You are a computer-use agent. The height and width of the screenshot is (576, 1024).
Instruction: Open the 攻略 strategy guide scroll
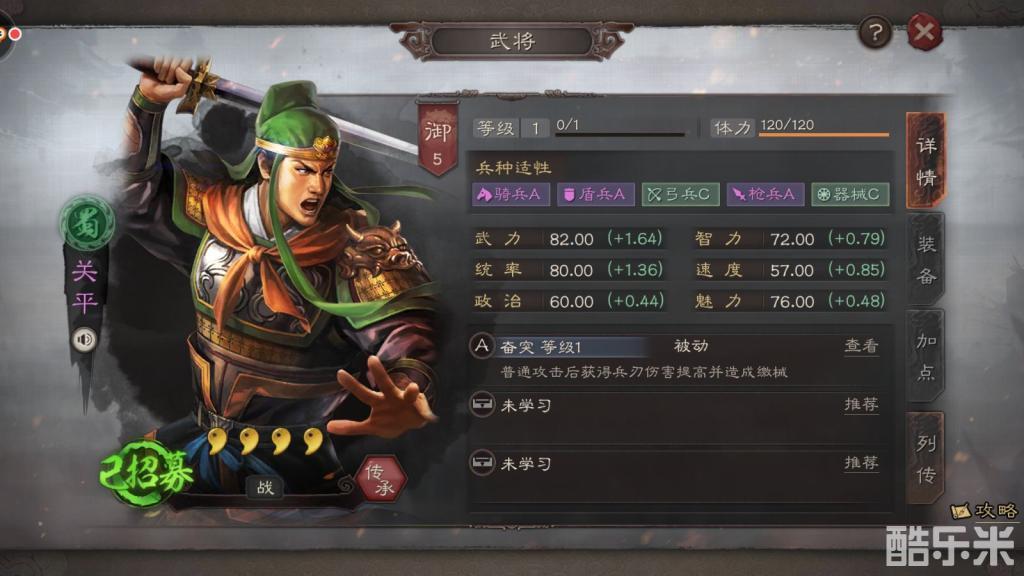point(984,510)
